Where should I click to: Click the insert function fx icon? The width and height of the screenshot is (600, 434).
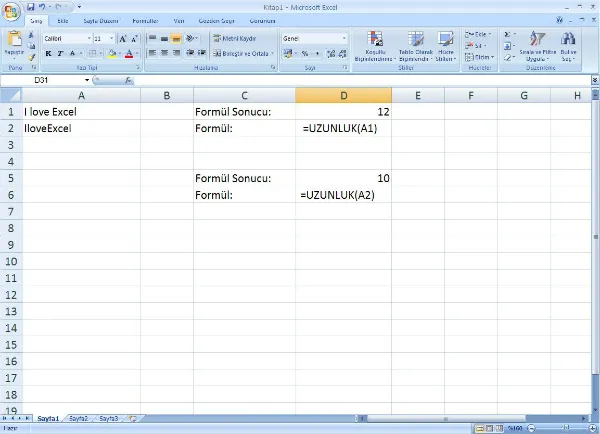click(x=130, y=79)
